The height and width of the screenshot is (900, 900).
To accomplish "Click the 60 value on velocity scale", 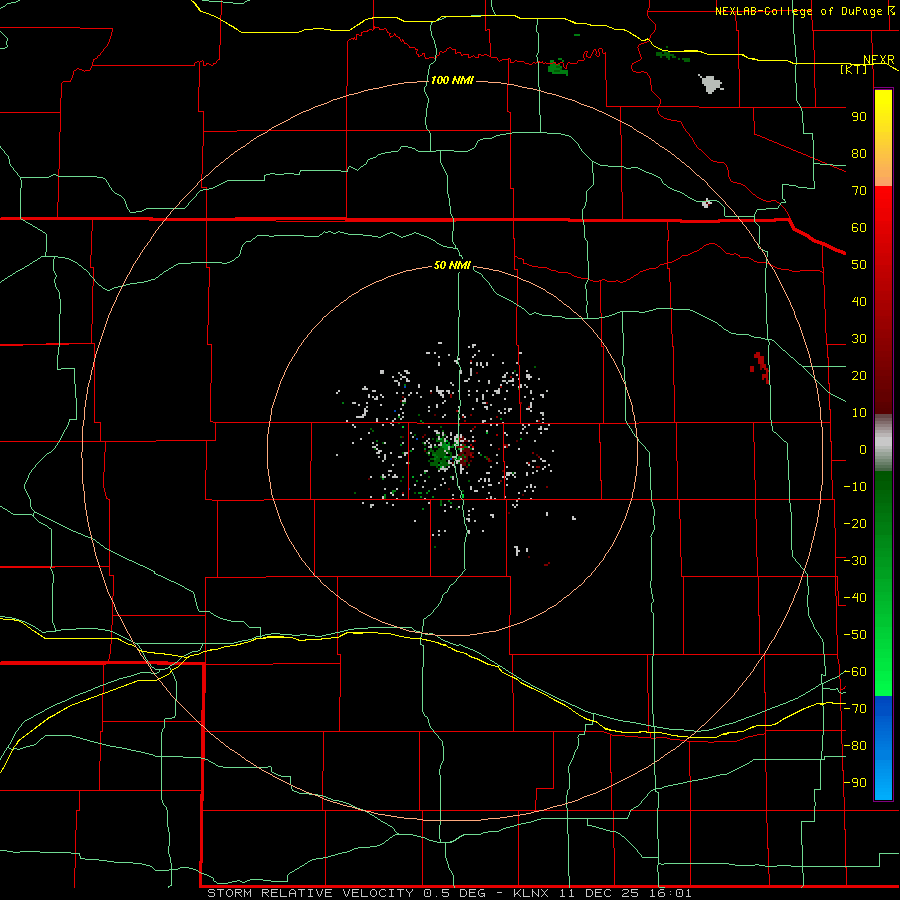I will click(x=859, y=227).
